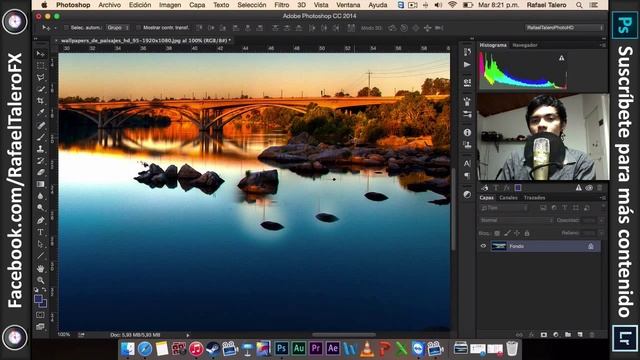This screenshot has height=360, width=640.
Task: Open the Capas panel flyout menu
Action: (x=602, y=198)
